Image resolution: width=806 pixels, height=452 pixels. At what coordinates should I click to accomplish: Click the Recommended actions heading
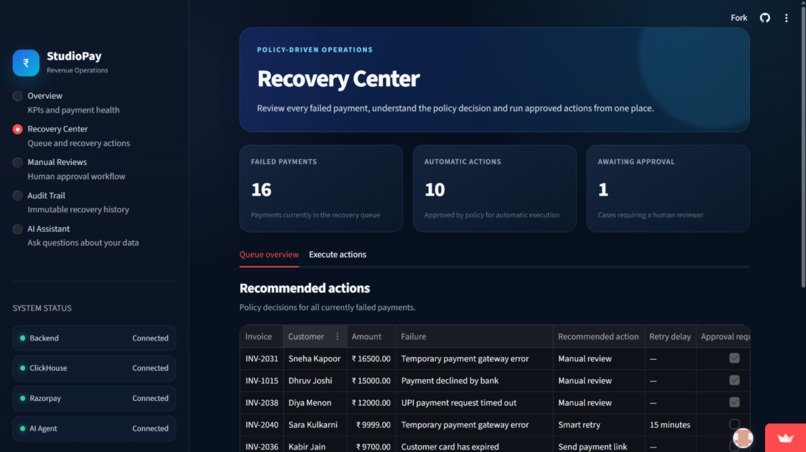(304, 288)
